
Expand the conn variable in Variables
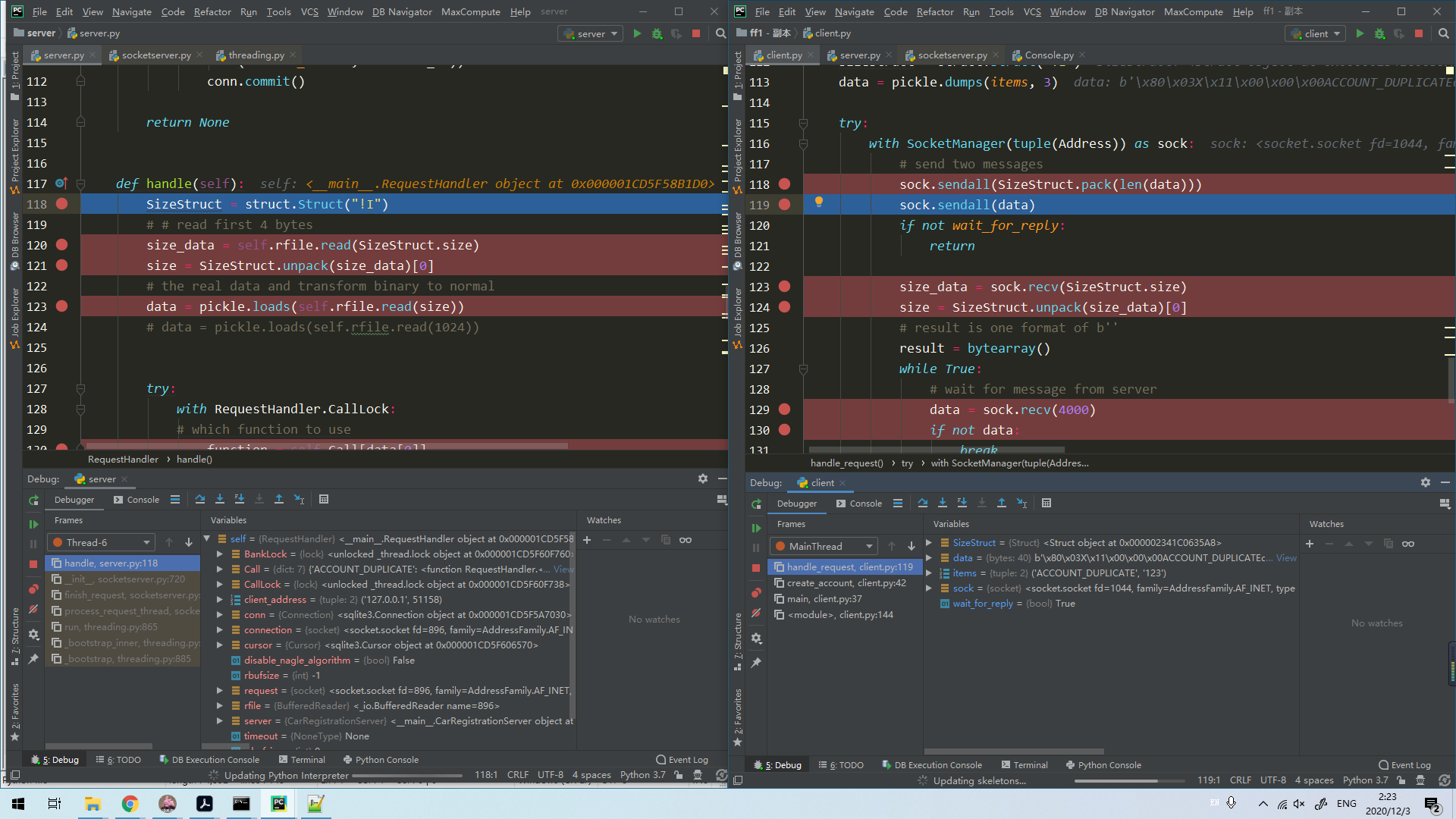[x=219, y=614]
